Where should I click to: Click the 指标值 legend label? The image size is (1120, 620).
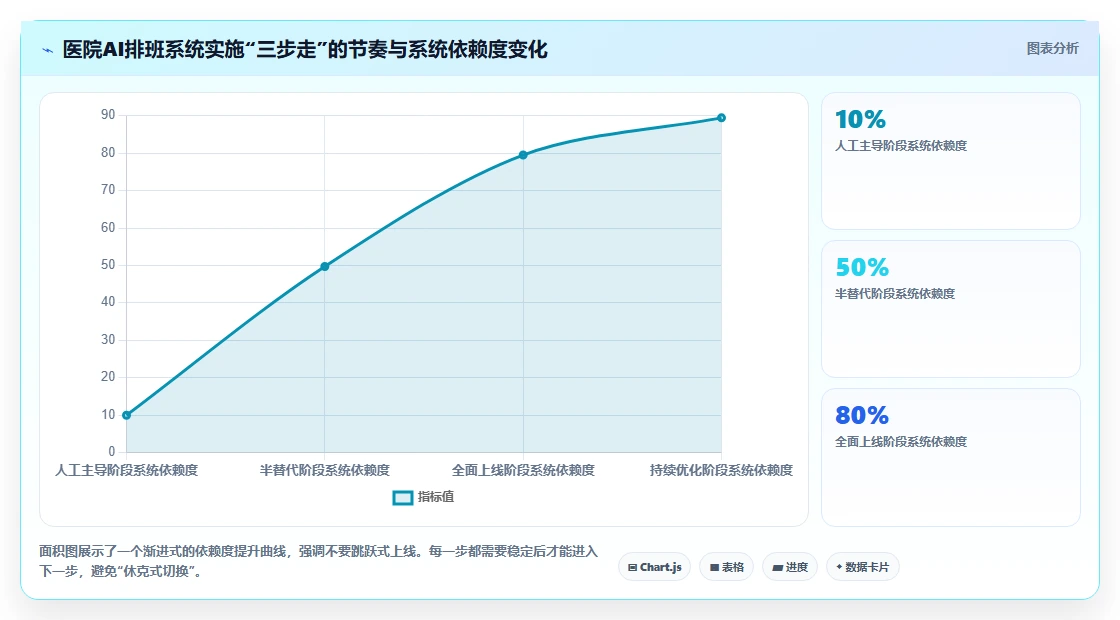pyautogui.click(x=436, y=497)
